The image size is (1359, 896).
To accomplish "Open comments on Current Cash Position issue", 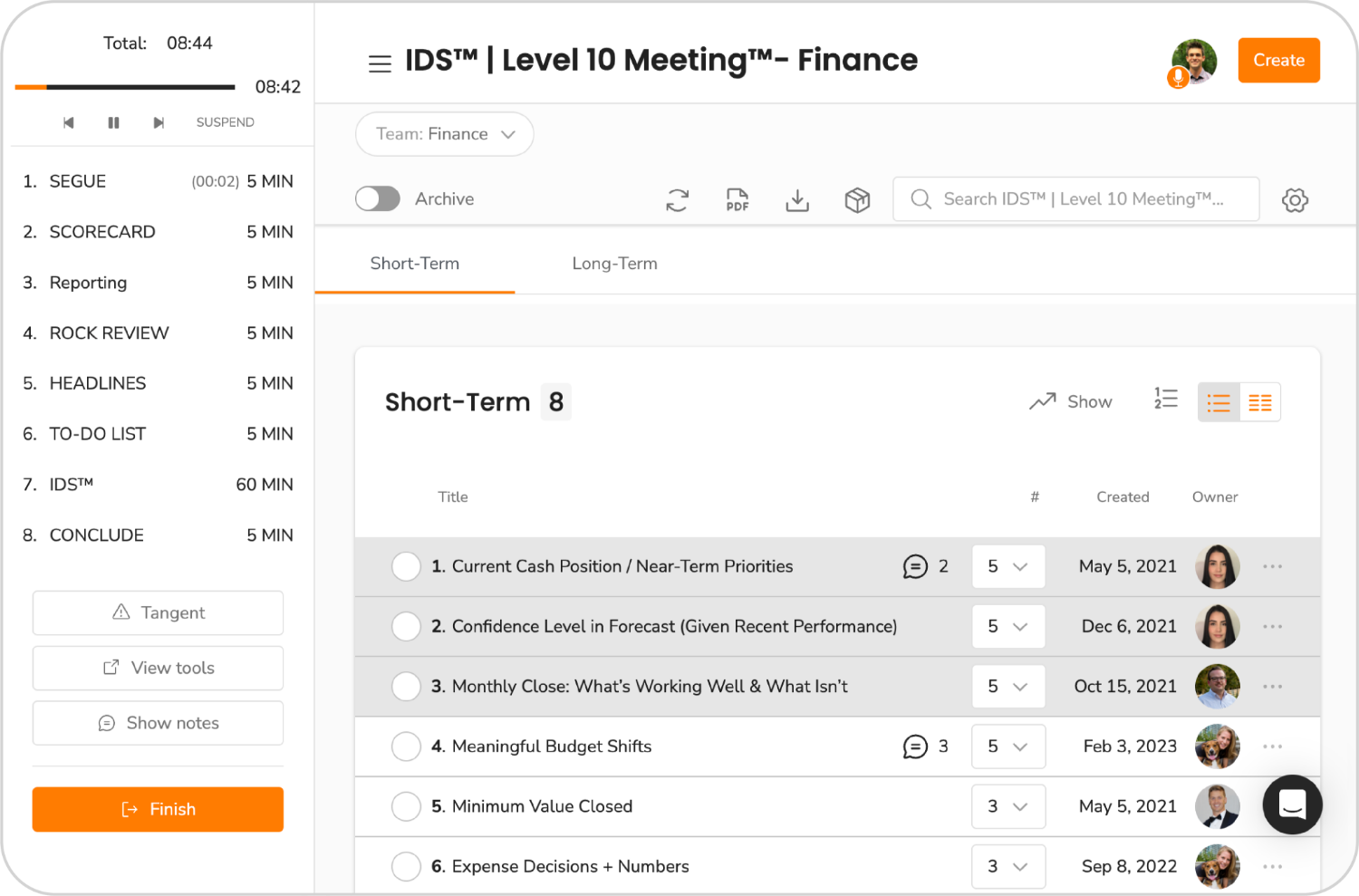I will (x=917, y=566).
